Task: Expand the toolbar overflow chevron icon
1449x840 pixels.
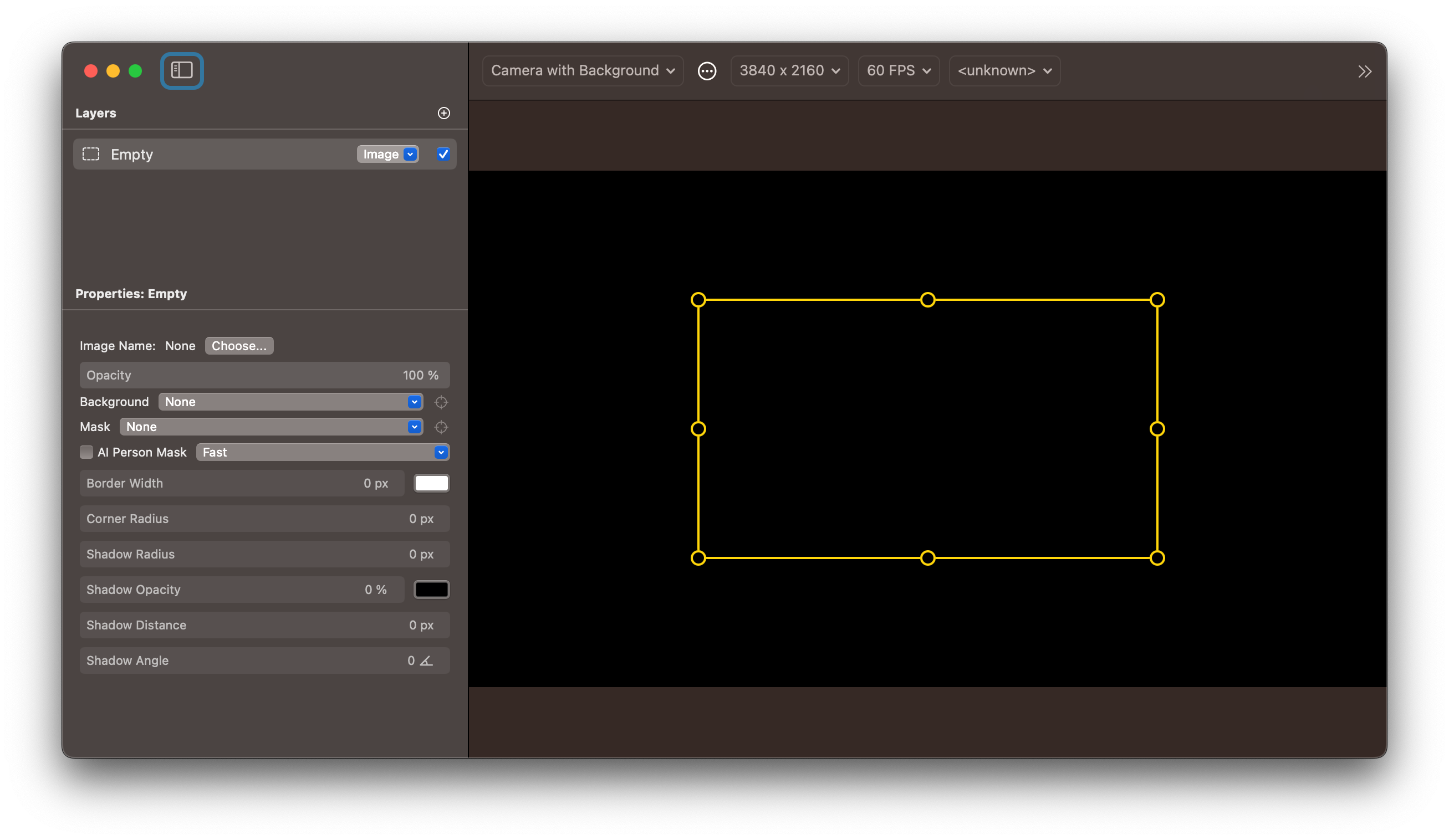Action: coord(1365,71)
